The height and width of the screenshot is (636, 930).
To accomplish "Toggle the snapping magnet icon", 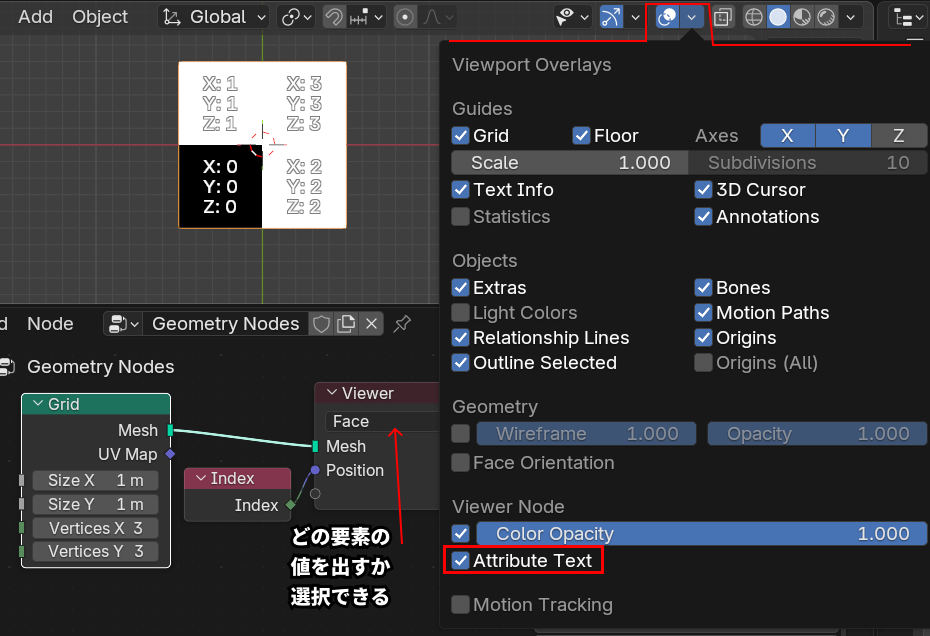I will pyautogui.click(x=336, y=17).
